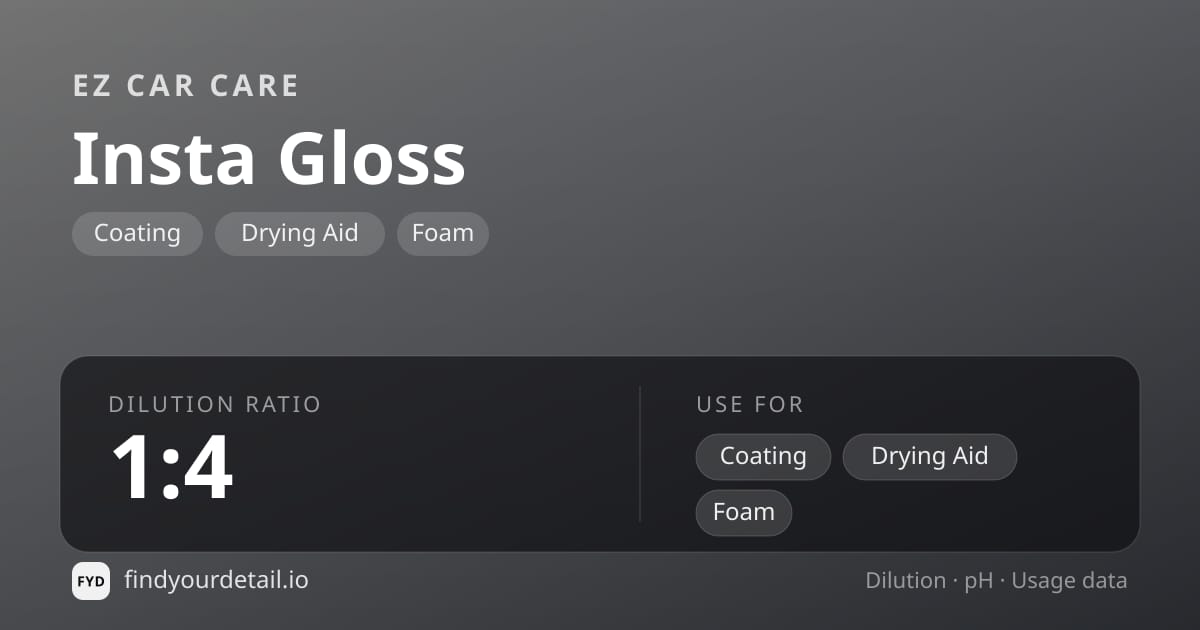
Task: Click the Foam chip under Use For
Action: (744, 513)
